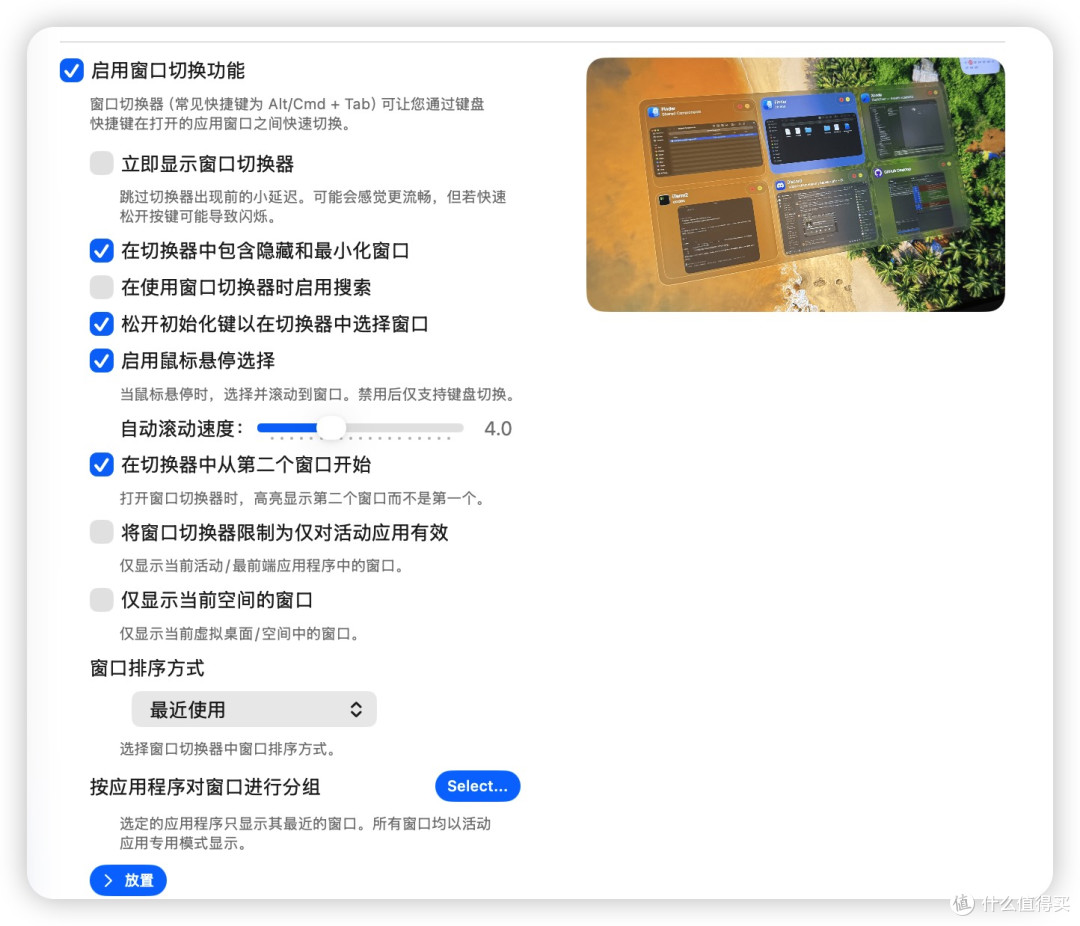Toggle 在切换器中从第二个窗口开始 checkbox
Viewport: 1080px width, 926px height.
[x=102, y=465]
